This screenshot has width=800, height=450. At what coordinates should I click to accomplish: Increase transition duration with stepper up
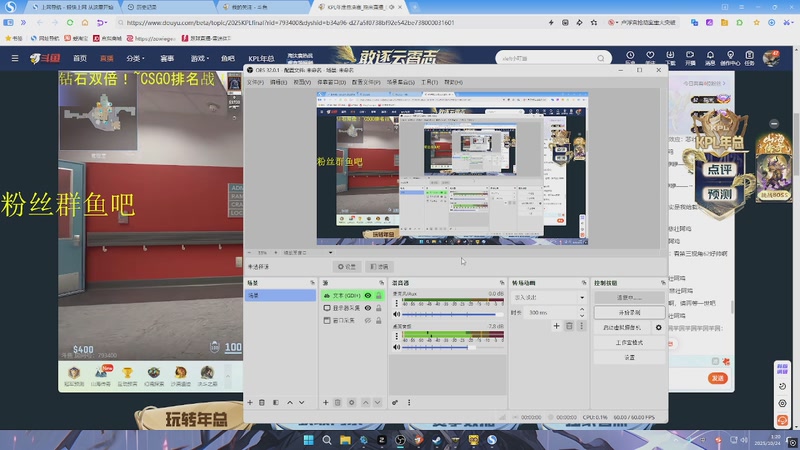click(582, 310)
